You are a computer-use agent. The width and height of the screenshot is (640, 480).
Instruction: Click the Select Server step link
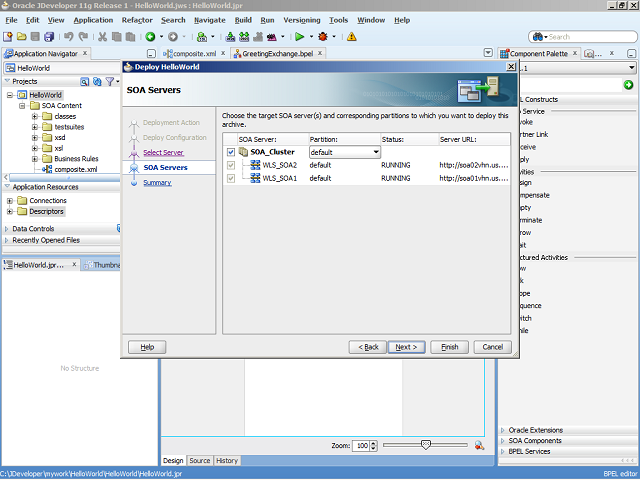(x=163, y=153)
